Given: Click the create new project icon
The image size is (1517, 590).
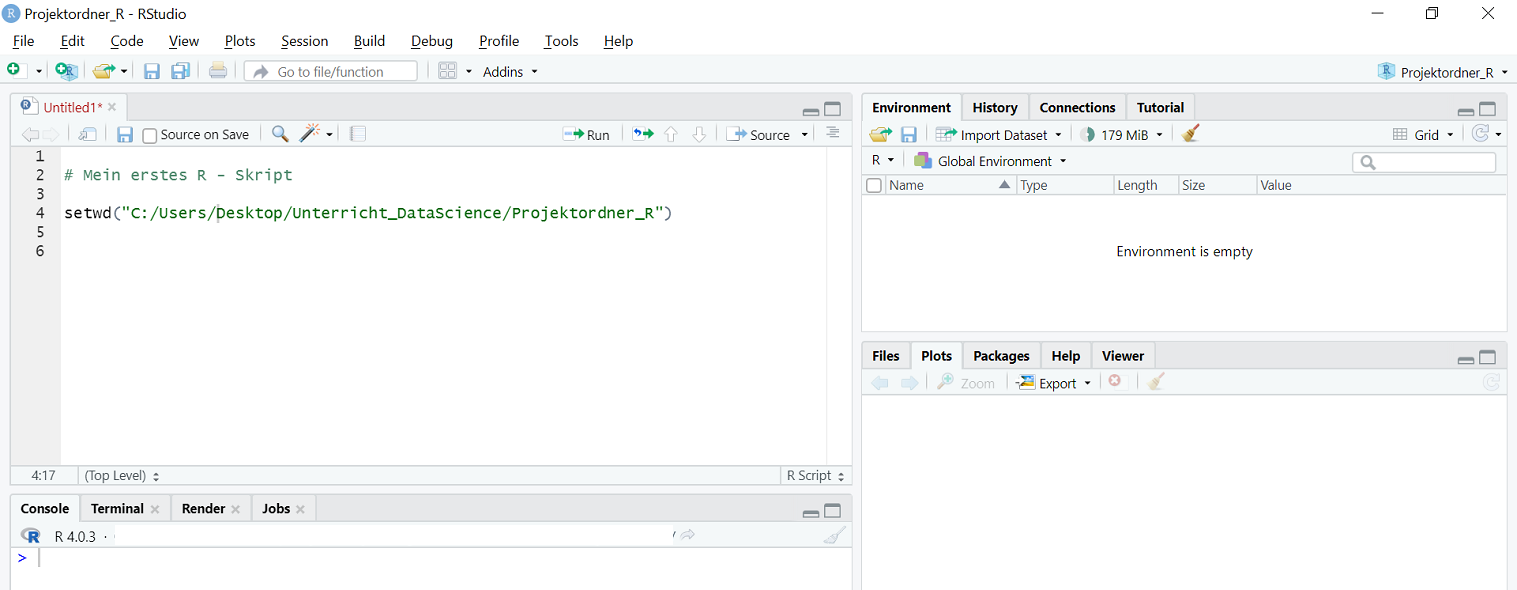Looking at the screenshot, I should 66,71.
